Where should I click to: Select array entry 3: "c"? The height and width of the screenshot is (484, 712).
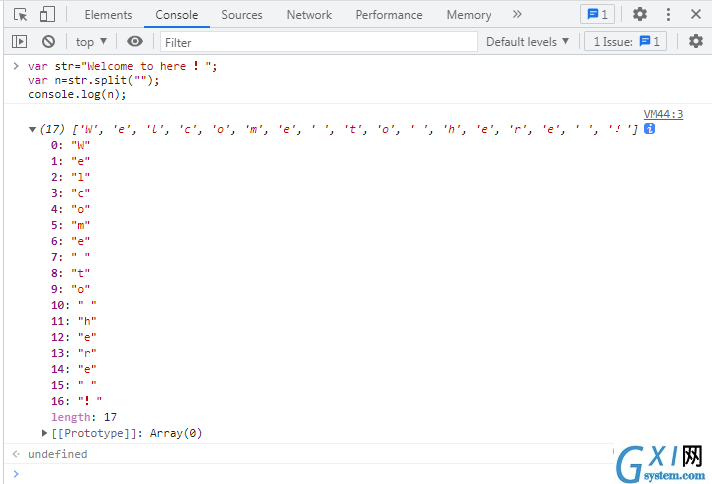pyautogui.click(x=70, y=193)
